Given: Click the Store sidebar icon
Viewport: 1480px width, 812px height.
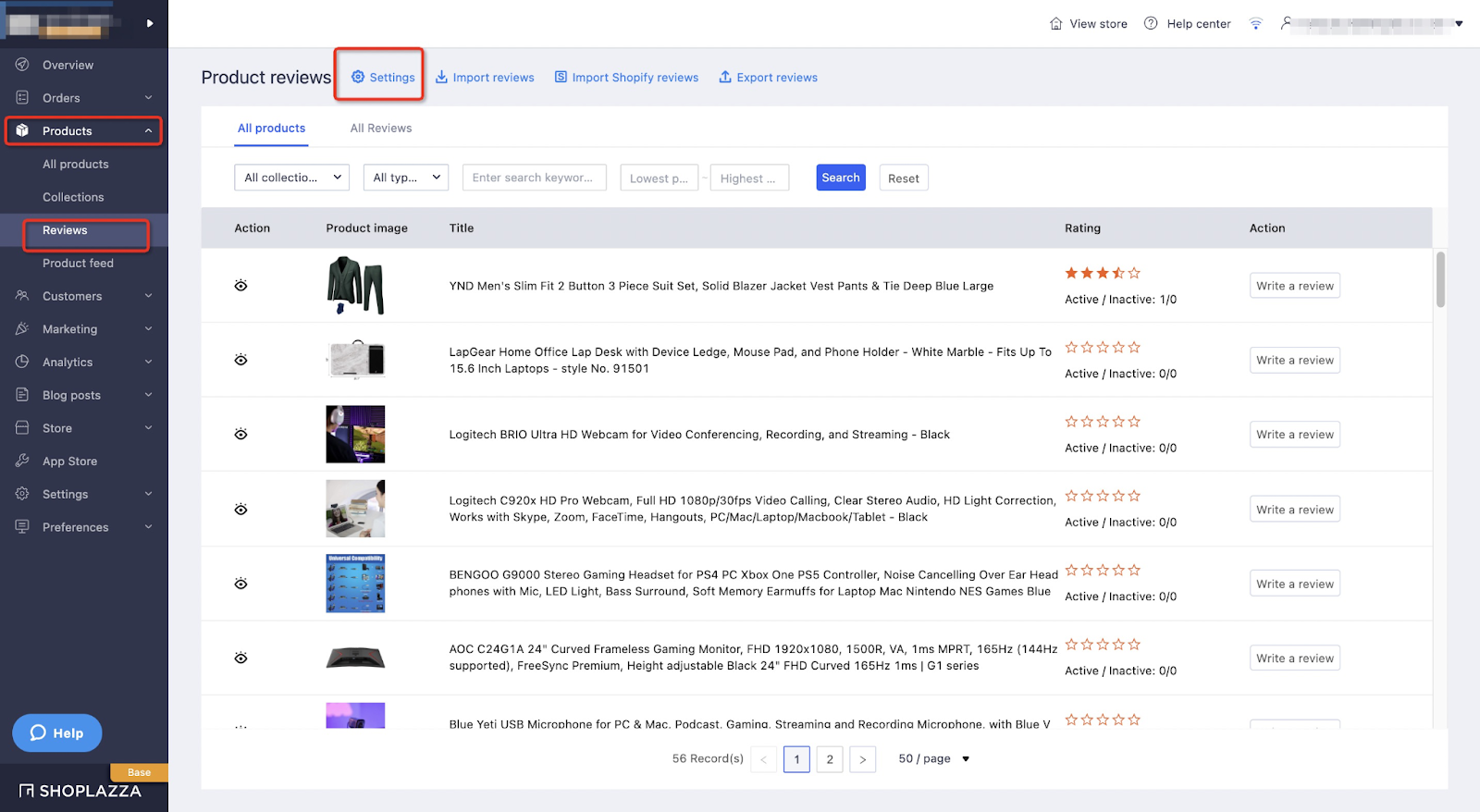Looking at the screenshot, I should [22, 428].
